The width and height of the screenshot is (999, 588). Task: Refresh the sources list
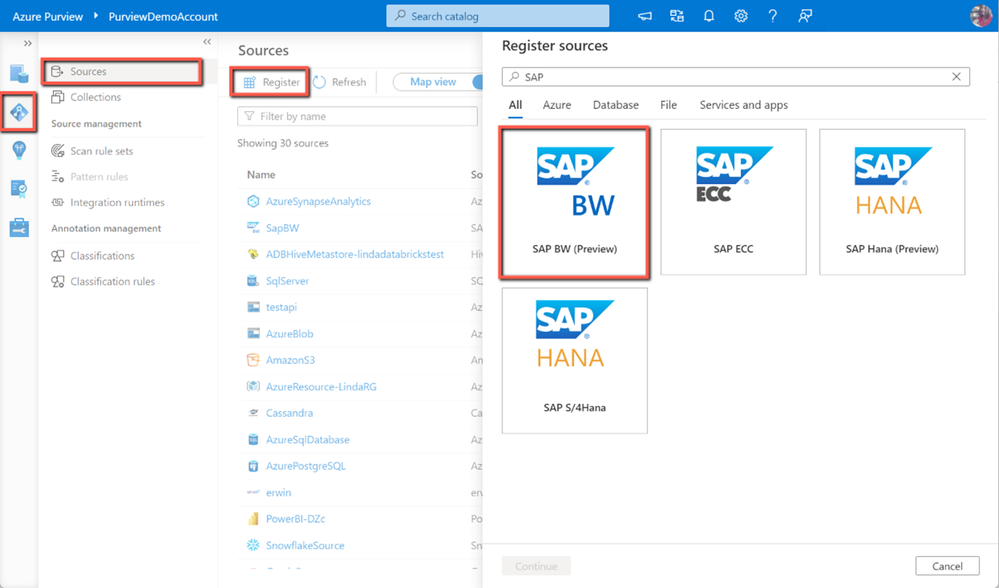(x=340, y=82)
